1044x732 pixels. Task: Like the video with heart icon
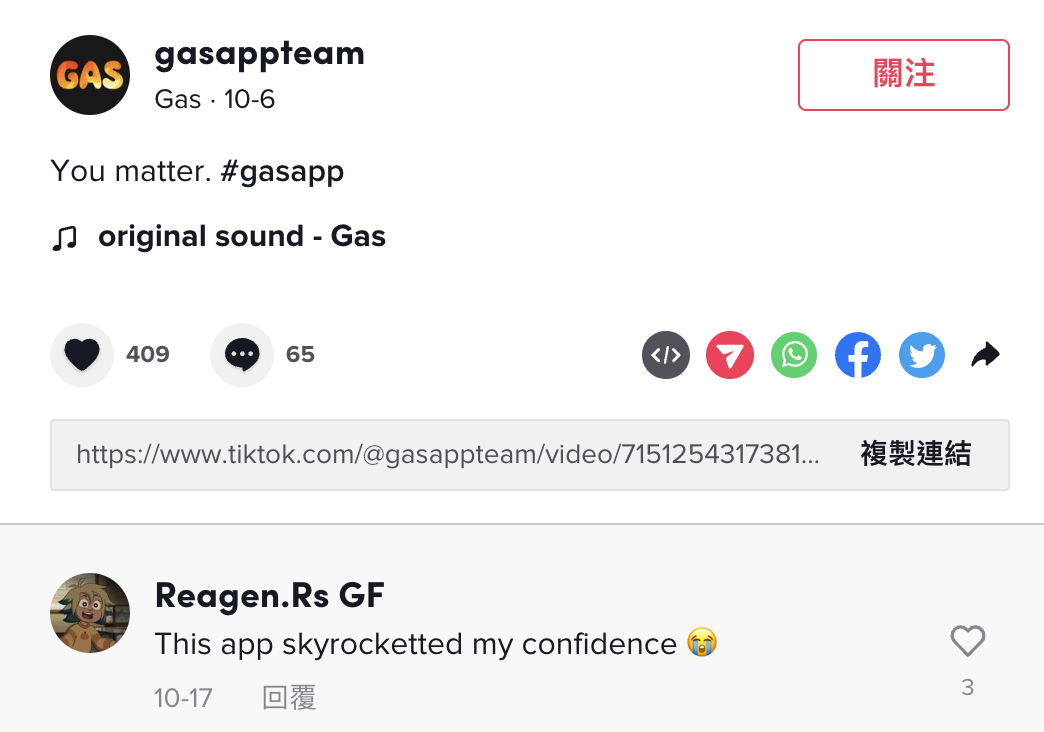click(x=82, y=355)
